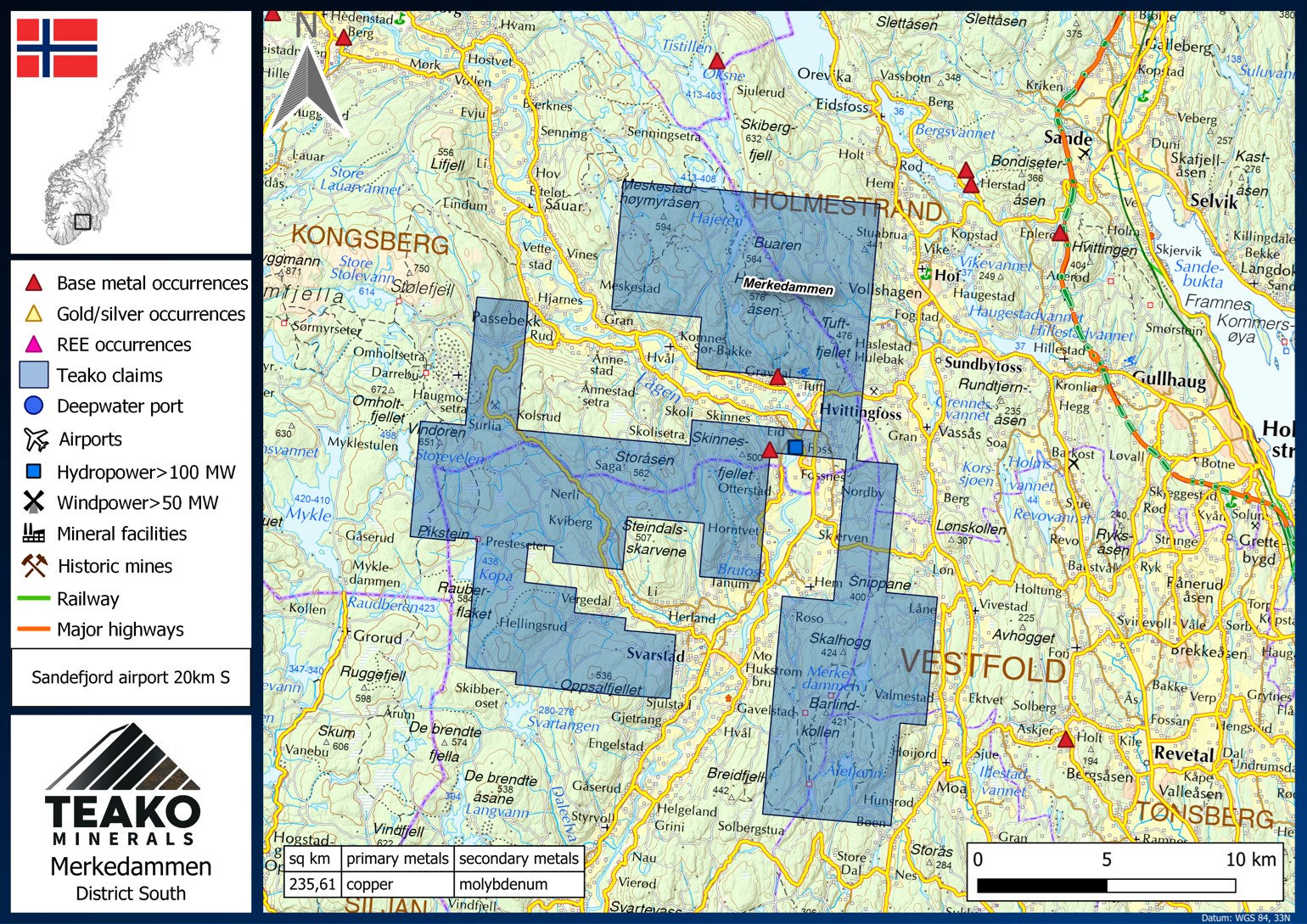Click the Norwegian flag in the inset
The width and height of the screenshot is (1307, 924).
point(57,48)
